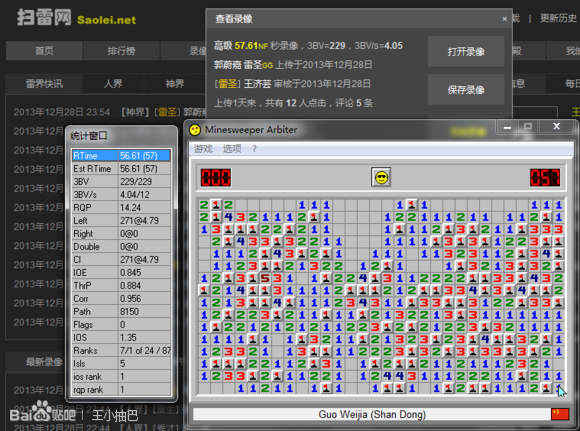
Task: Click the mine counter display showing 000
Action: pos(216,178)
